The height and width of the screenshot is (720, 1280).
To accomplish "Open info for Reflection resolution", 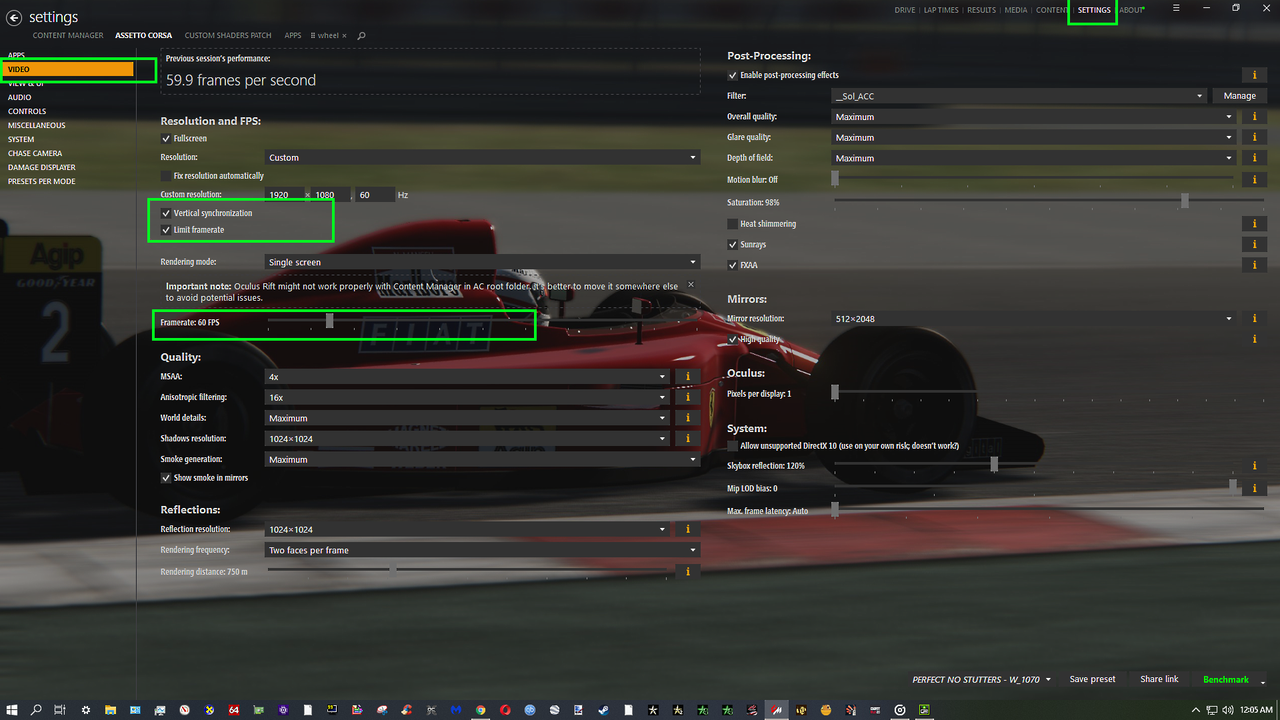I will click(x=687, y=529).
